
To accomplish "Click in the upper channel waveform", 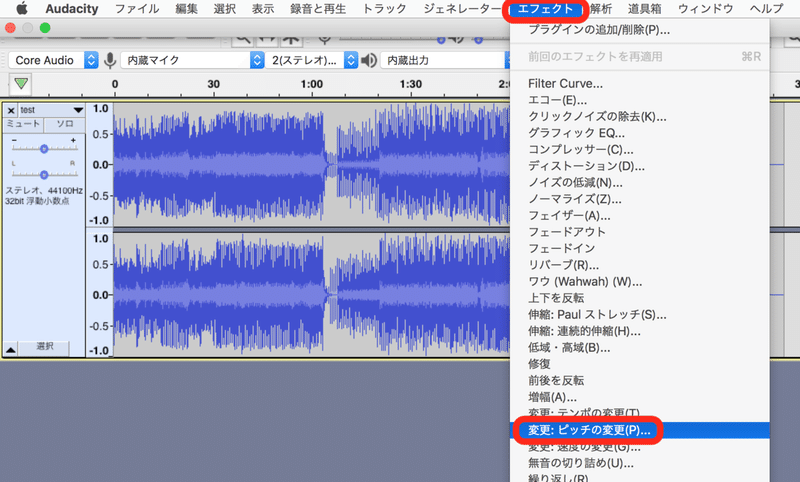I will [x=311, y=165].
